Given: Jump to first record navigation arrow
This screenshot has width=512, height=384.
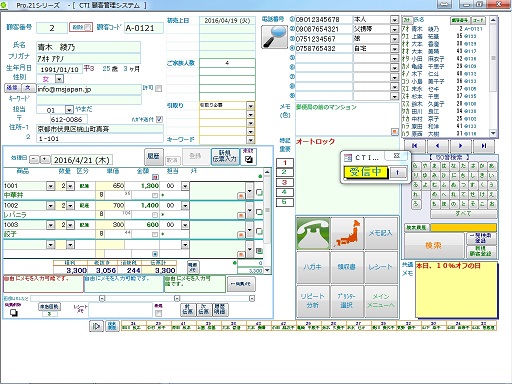Looking at the screenshot, I should 414,146.
